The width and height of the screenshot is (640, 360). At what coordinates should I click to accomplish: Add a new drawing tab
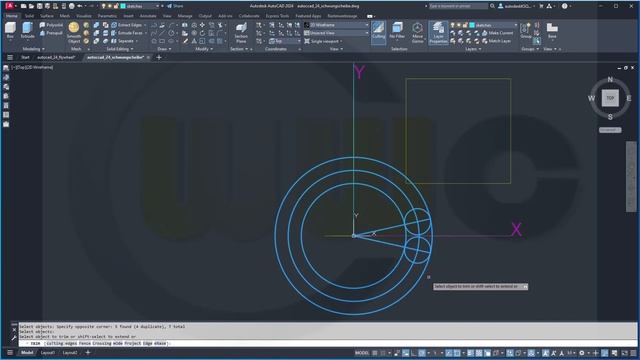tap(159, 58)
